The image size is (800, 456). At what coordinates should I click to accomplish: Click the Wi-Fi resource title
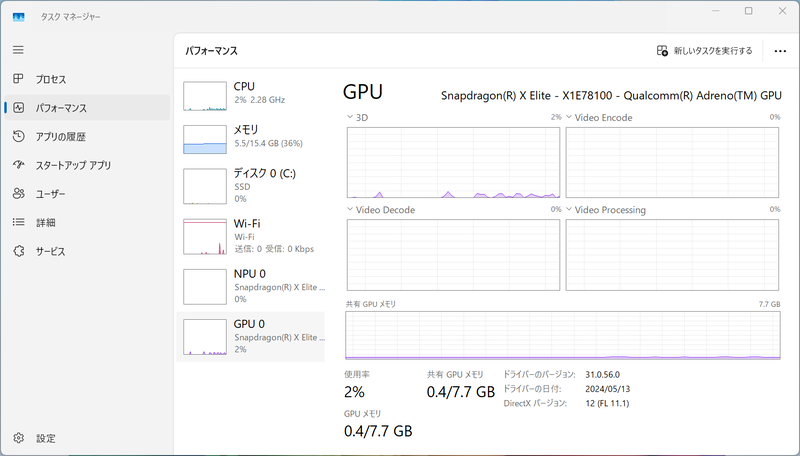247,223
